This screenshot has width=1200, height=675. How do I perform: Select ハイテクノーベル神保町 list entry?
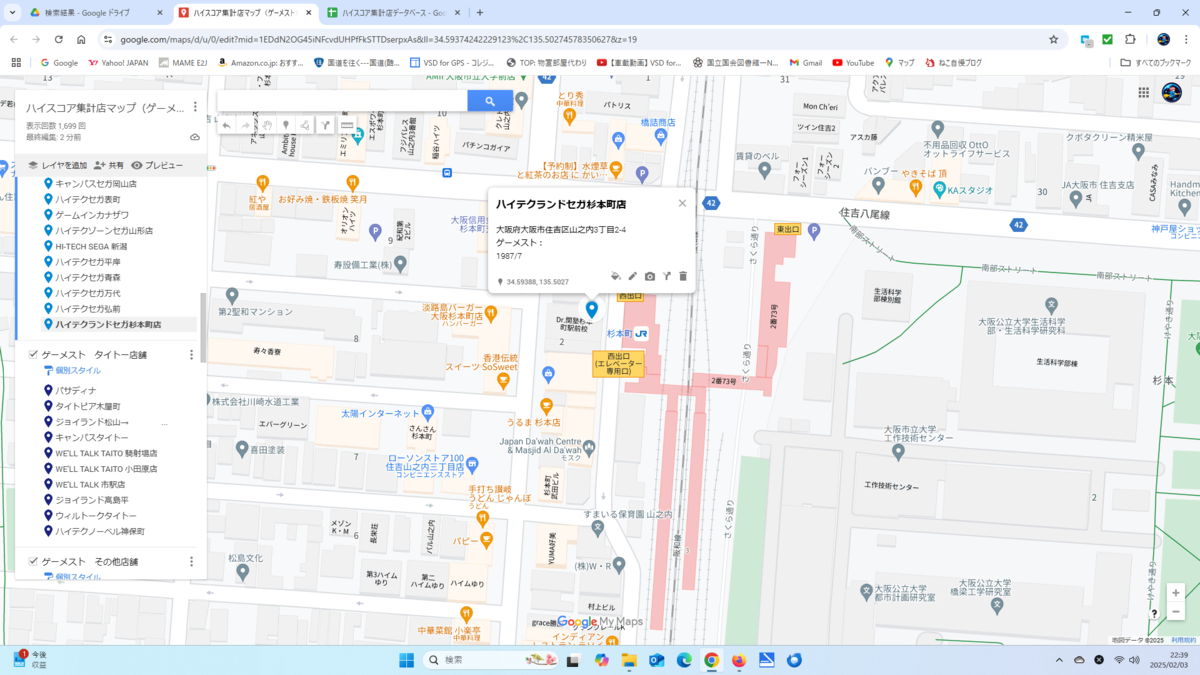click(x=100, y=531)
